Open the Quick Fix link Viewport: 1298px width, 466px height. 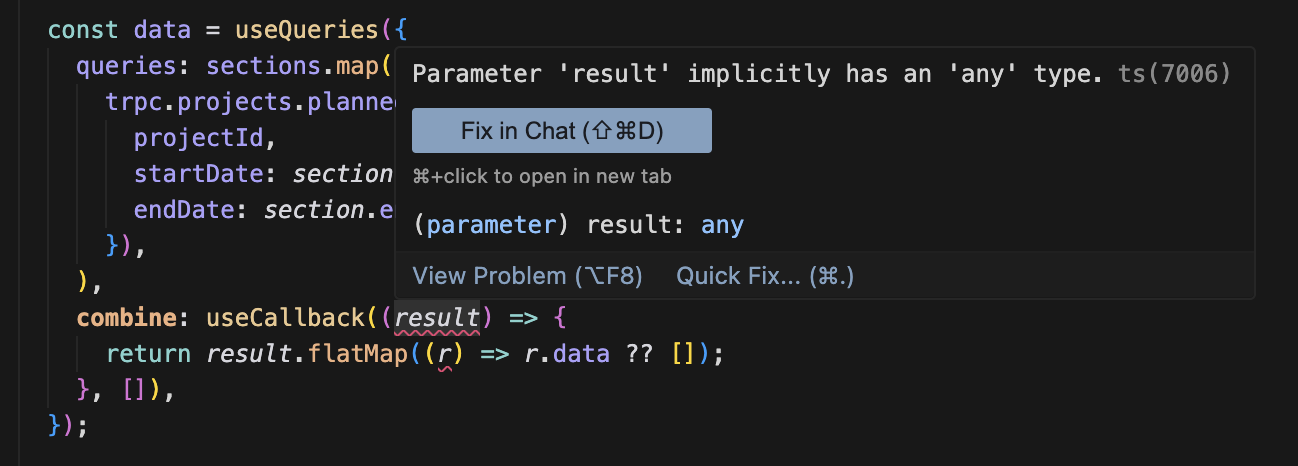(x=765, y=276)
